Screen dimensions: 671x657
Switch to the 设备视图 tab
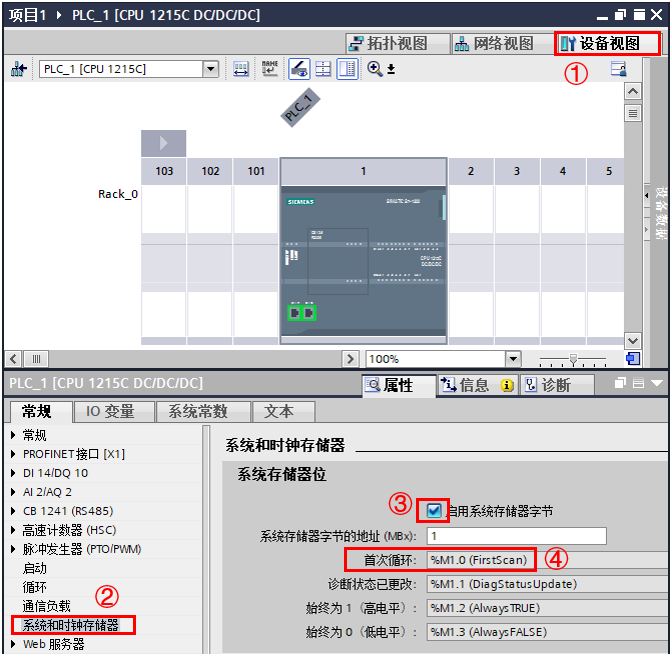click(607, 43)
